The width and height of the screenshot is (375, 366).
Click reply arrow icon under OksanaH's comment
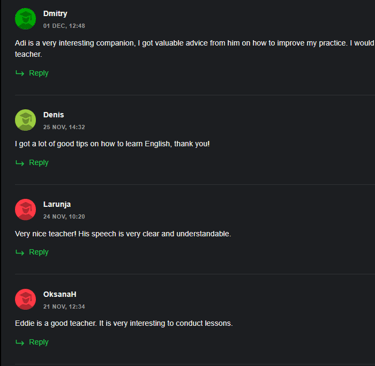[x=20, y=342]
